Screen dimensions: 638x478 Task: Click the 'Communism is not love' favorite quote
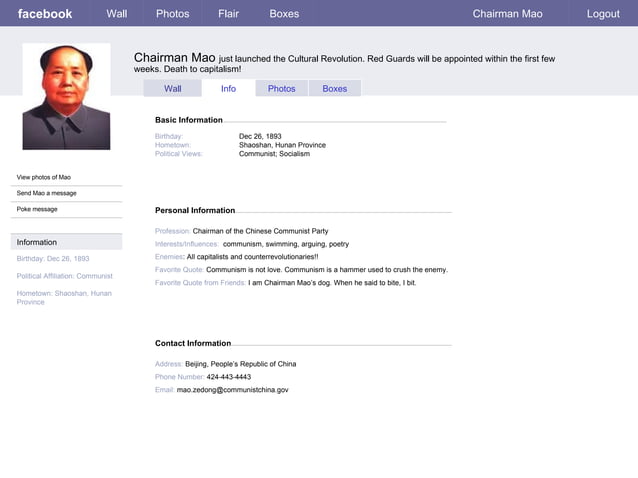(327, 270)
